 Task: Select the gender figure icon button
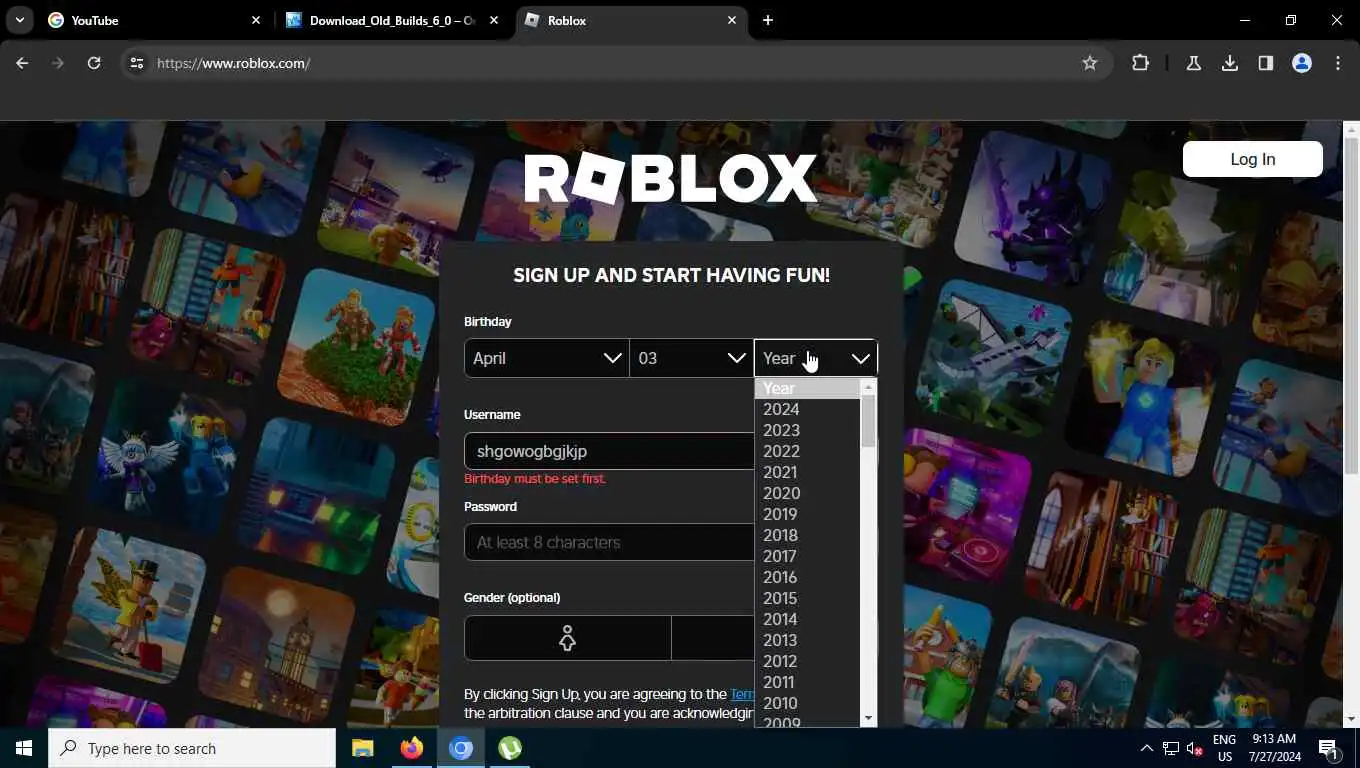tap(567, 638)
